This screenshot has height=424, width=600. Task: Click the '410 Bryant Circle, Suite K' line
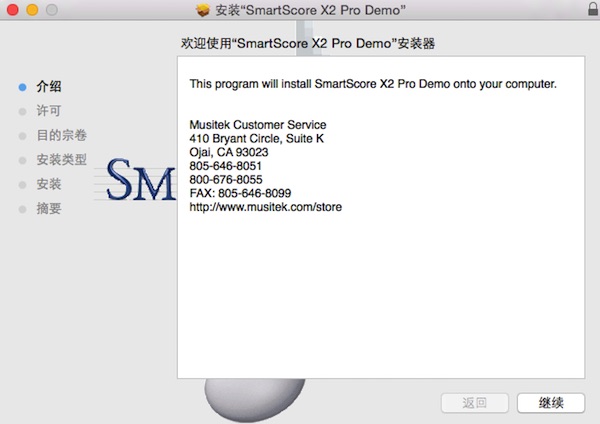pyautogui.click(x=256, y=139)
